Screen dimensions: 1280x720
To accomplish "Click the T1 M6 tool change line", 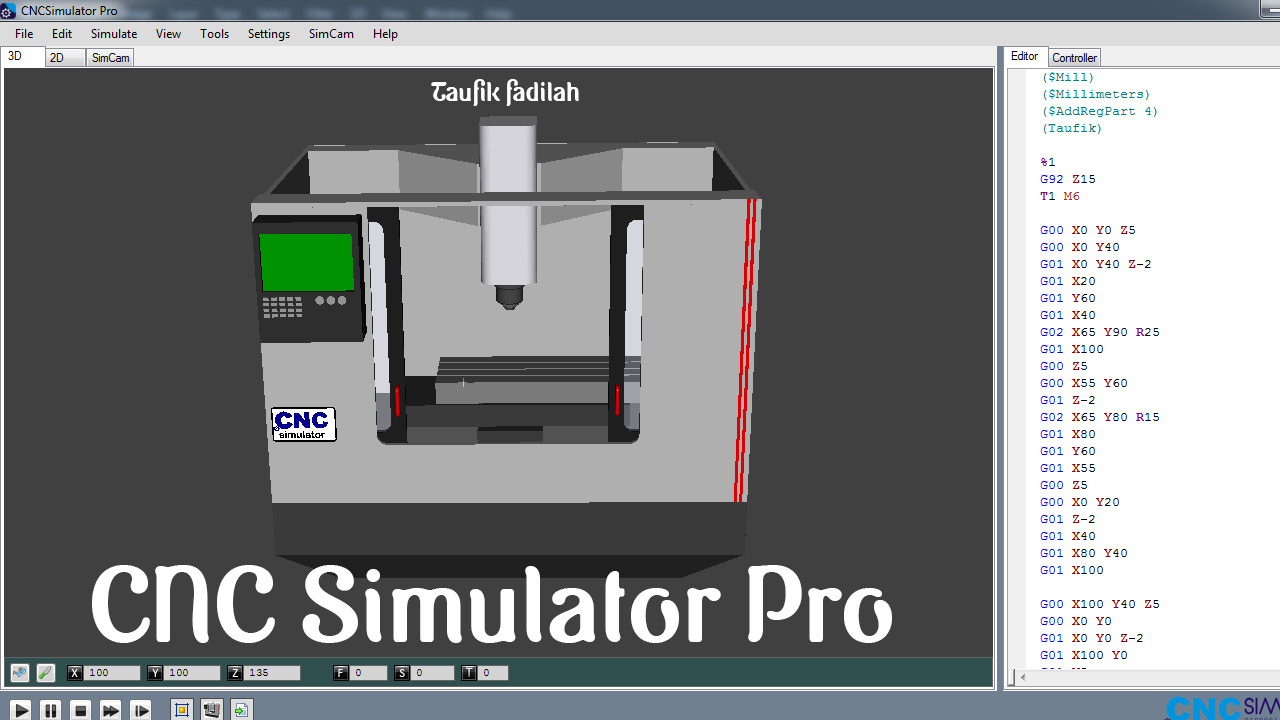I will [1060, 196].
